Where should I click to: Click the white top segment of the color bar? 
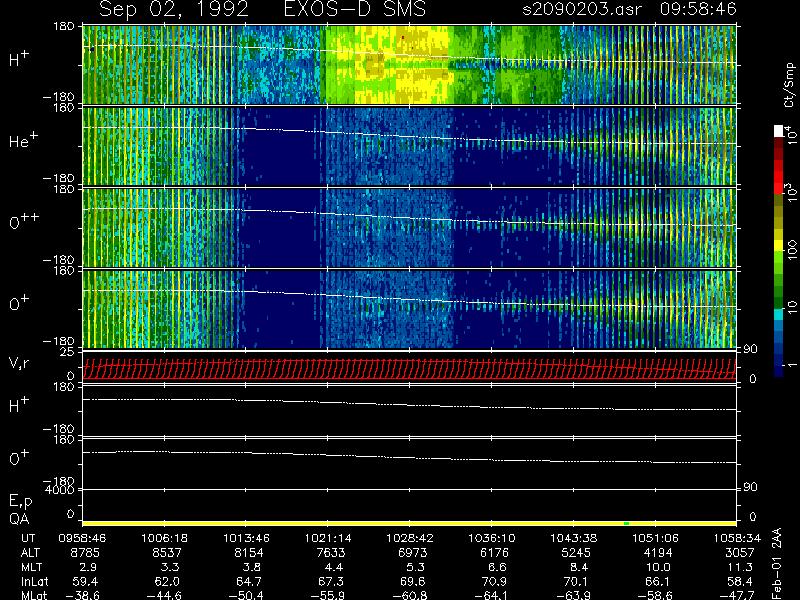click(x=779, y=131)
